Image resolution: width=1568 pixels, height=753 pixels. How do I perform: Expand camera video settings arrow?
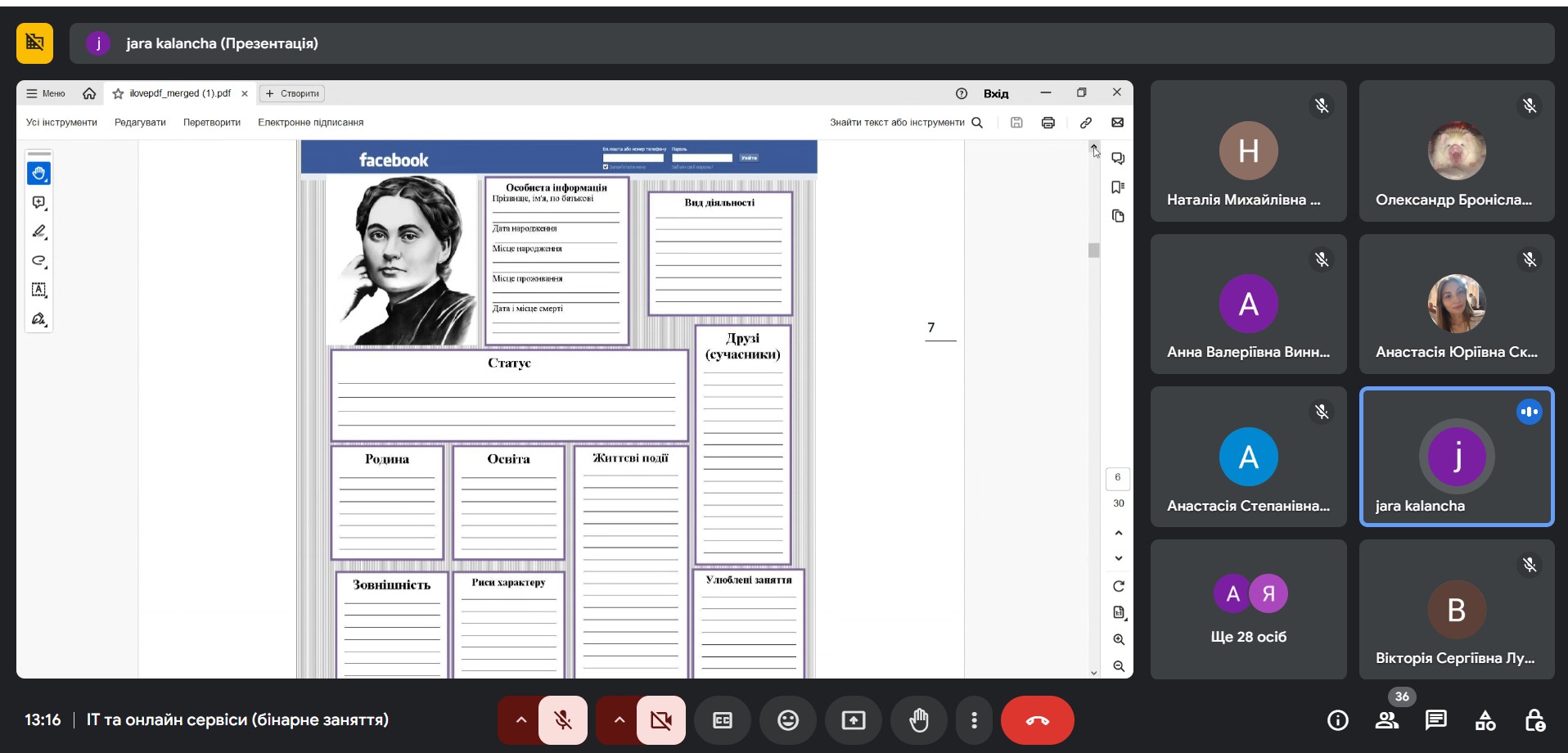click(619, 720)
